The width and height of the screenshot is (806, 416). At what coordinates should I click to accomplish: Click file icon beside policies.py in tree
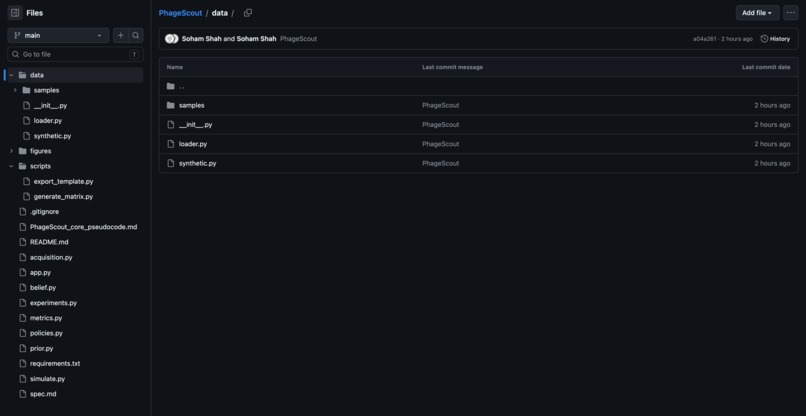click(x=22, y=333)
